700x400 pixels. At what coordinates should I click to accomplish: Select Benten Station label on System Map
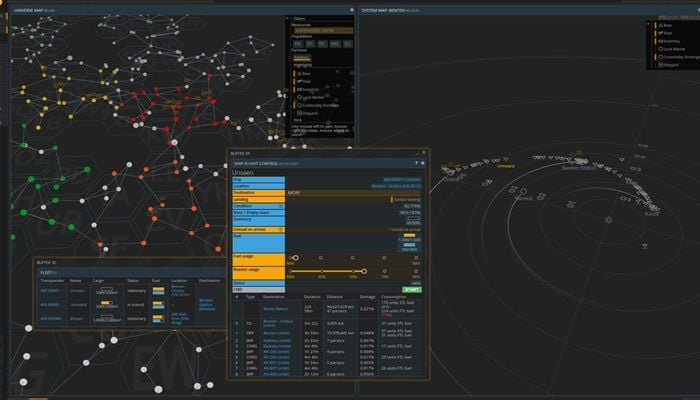click(579, 168)
